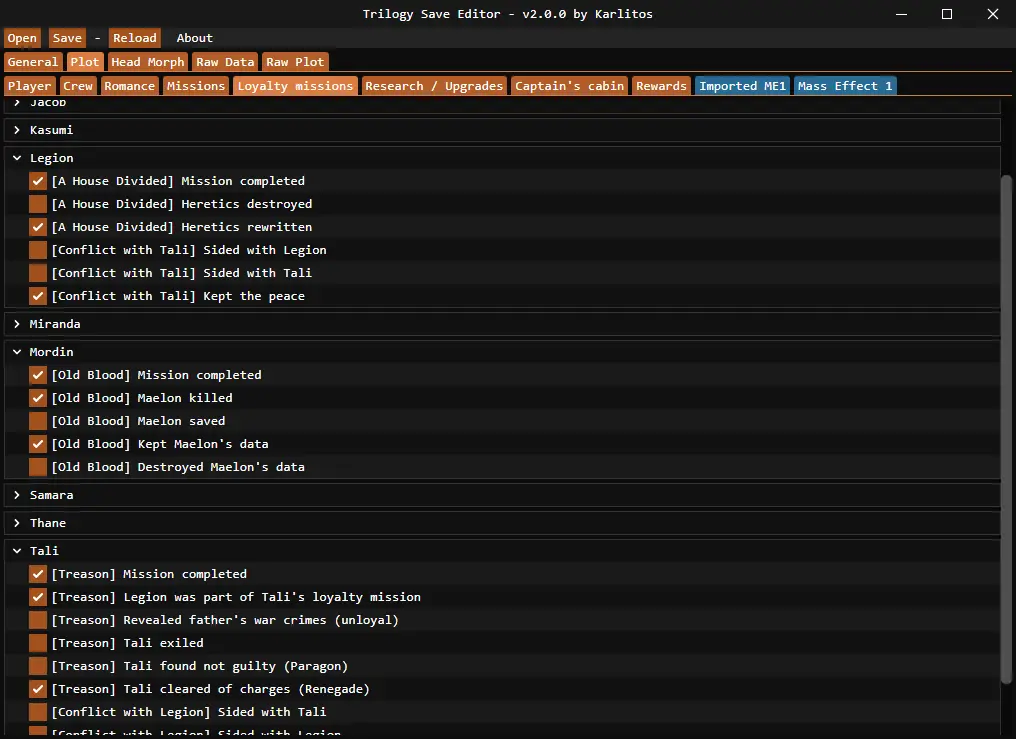Image resolution: width=1016 pixels, height=739 pixels.
Task: Maximize the Trilogy Save Editor window
Action: click(x=947, y=14)
